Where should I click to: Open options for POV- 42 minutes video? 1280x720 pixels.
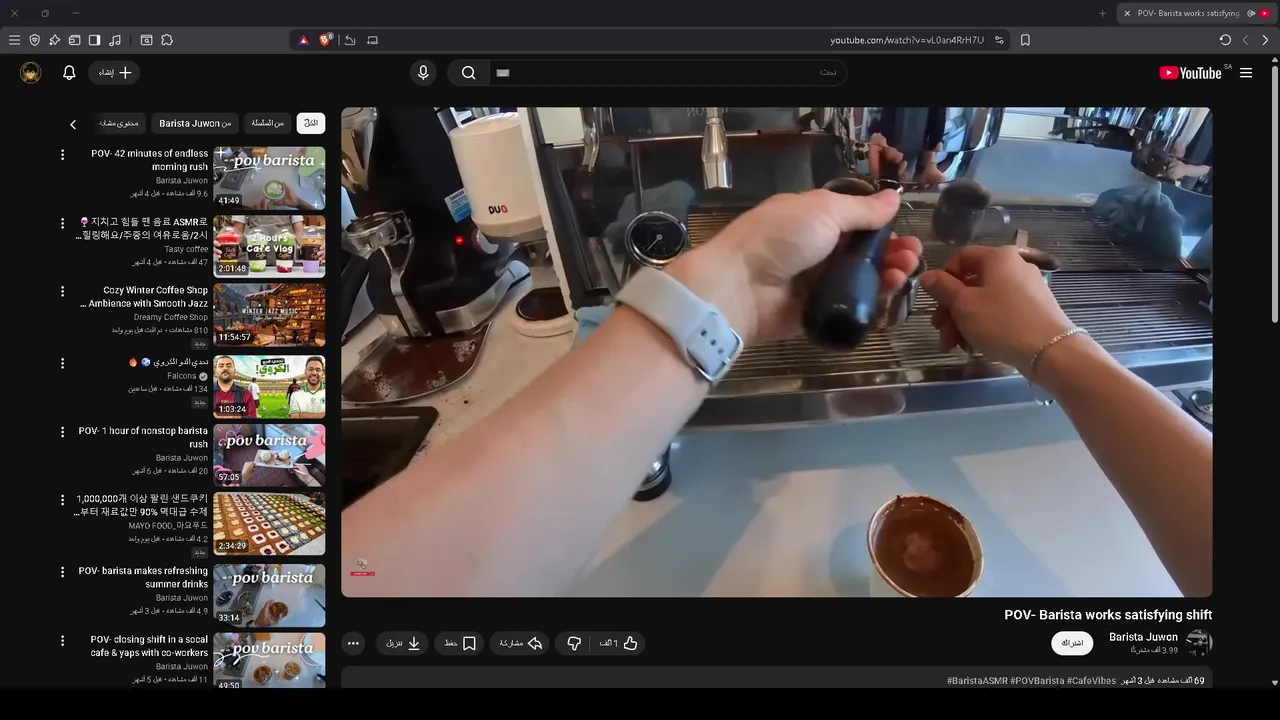coord(62,155)
